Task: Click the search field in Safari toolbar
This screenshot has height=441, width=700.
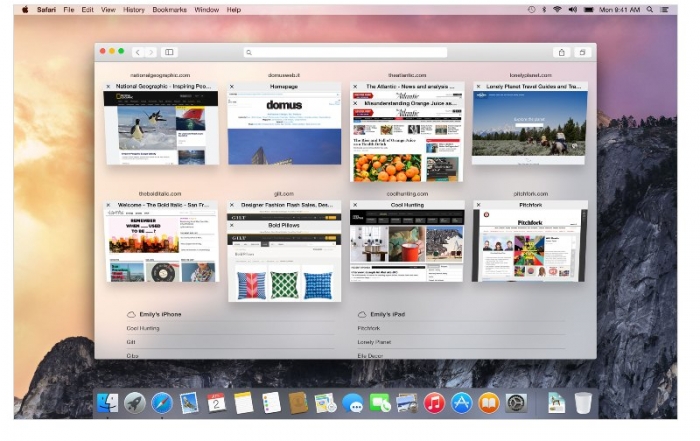Action: (345, 52)
